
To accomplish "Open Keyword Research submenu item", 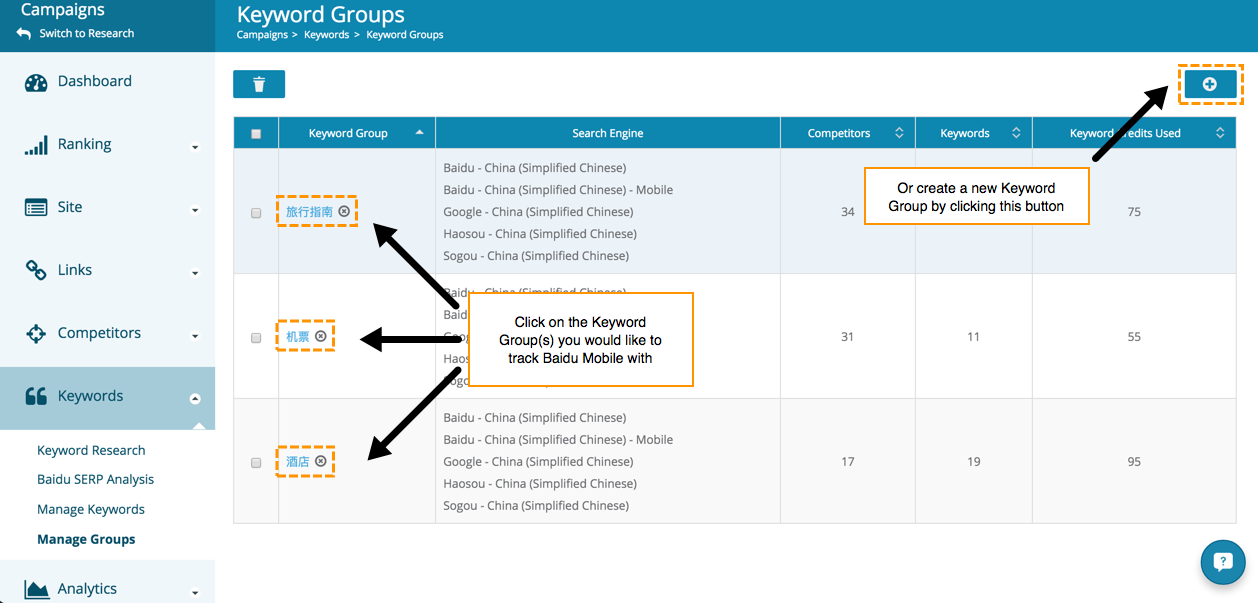I will [x=91, y=450].
